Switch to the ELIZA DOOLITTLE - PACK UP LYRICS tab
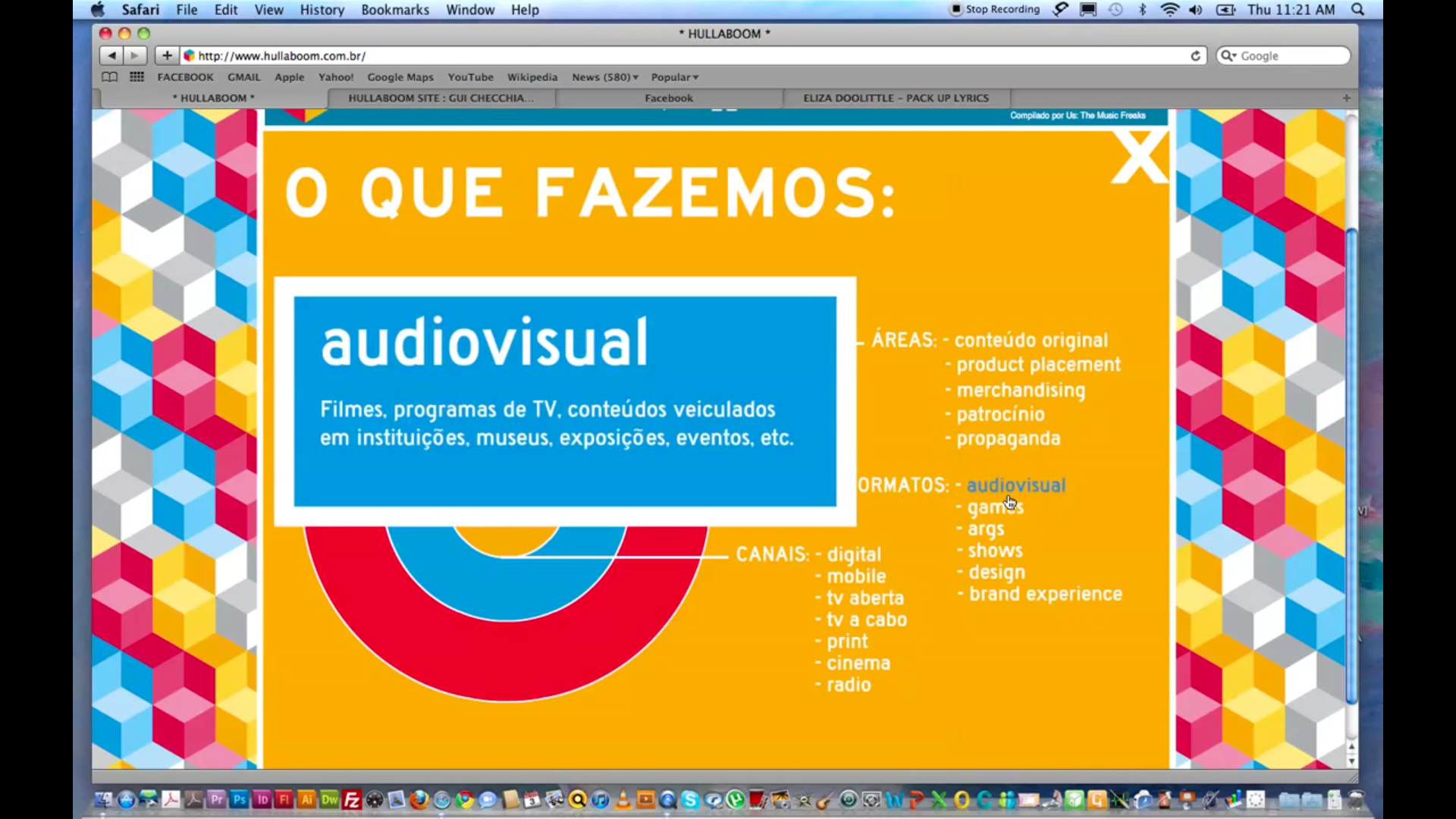Image resolution: width=1456 pixels, height=819 pixels. pyautogui.click(x=896, y=98)
